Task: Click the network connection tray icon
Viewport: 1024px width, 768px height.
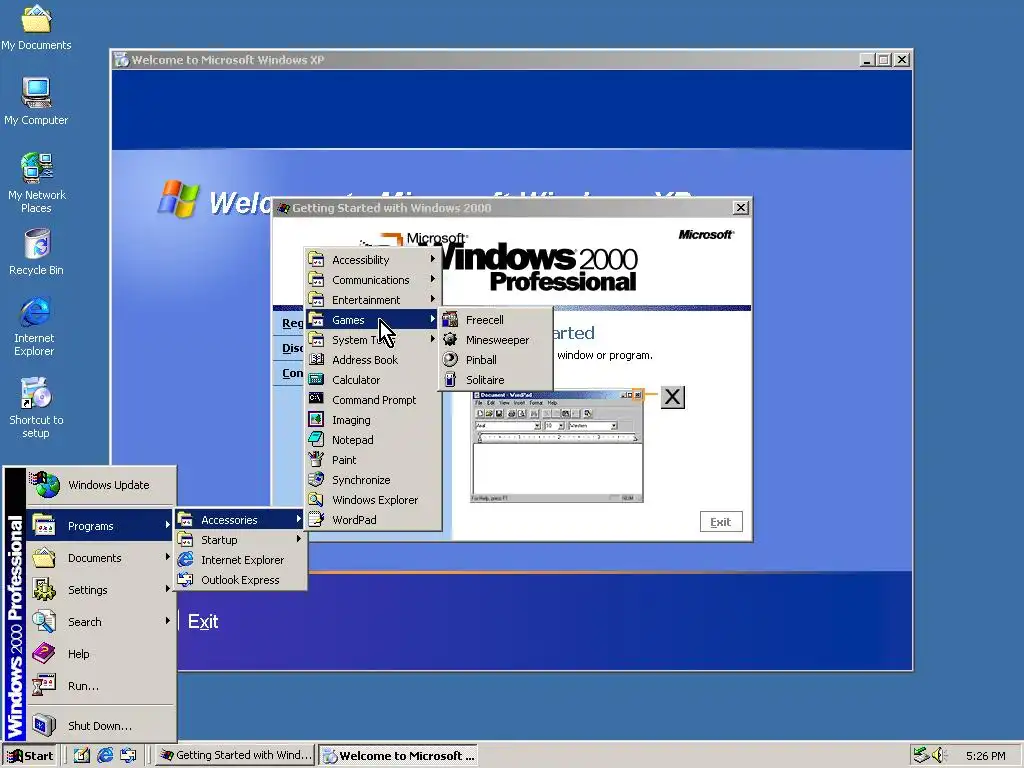Action: 921,755
